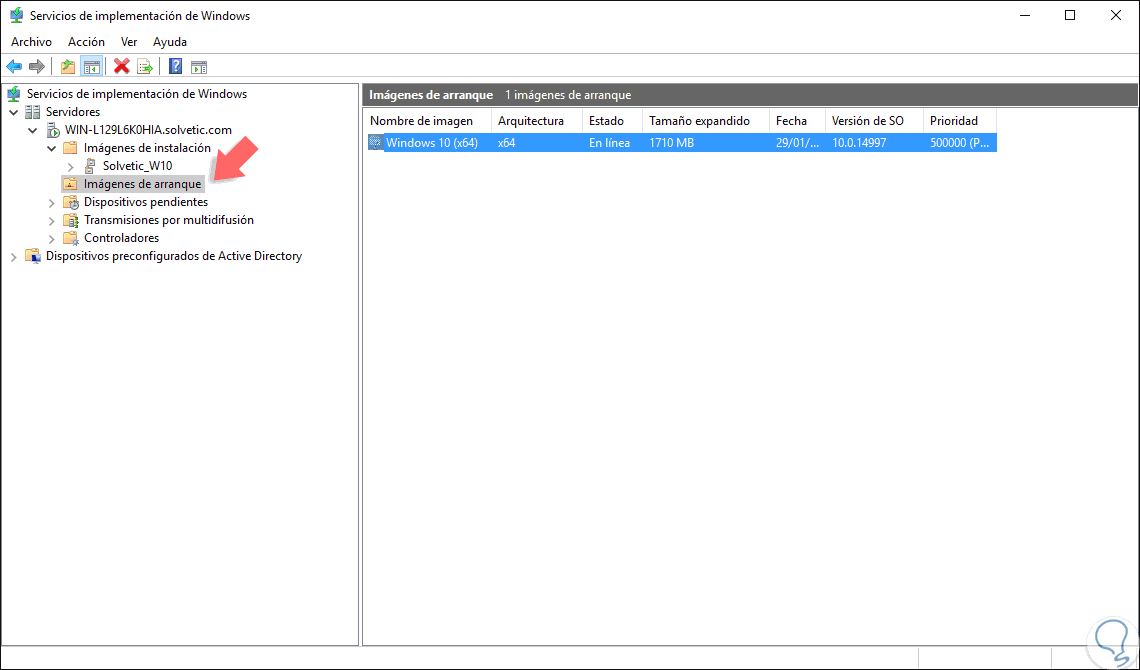Screen dimensions: 1140x670
Task: Sort by Fecha column header
Action: [798, 121]
